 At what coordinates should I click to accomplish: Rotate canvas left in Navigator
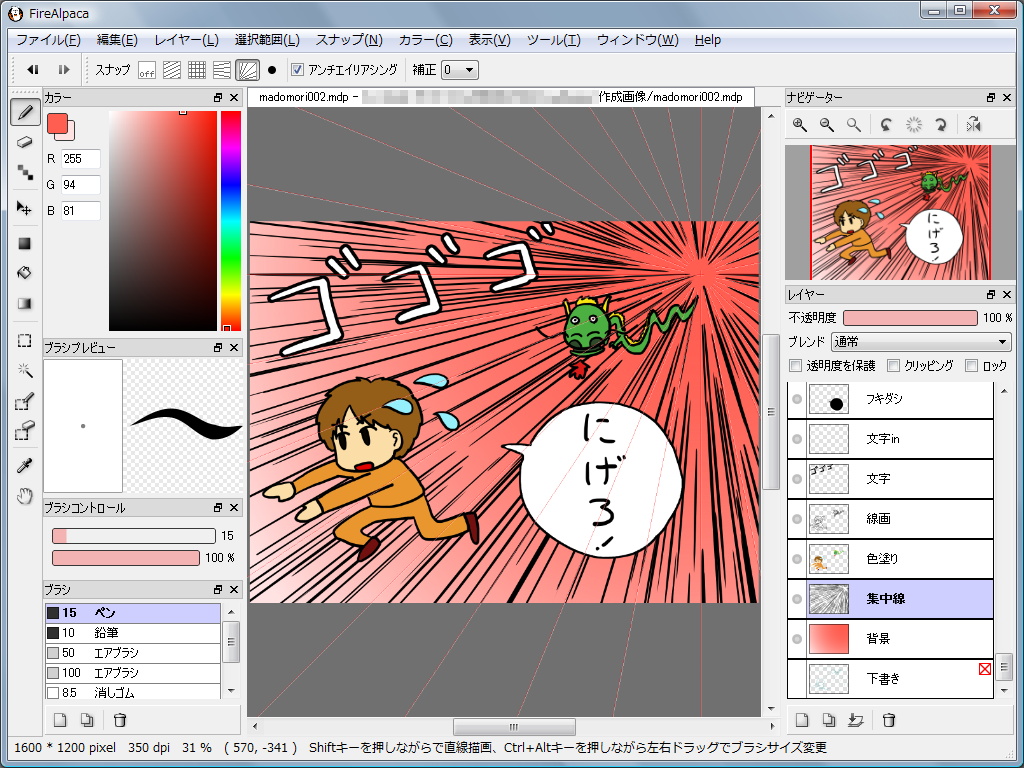886,125
